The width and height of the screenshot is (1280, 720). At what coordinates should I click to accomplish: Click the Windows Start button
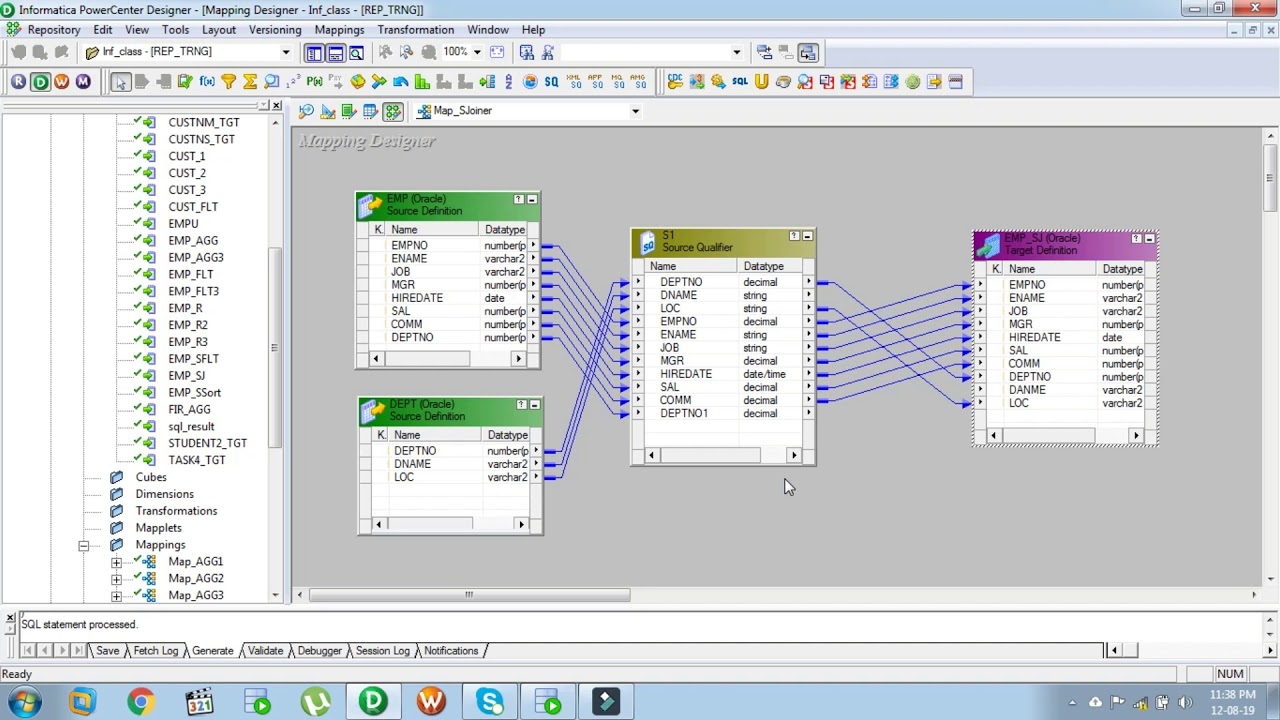coord(24,702)
